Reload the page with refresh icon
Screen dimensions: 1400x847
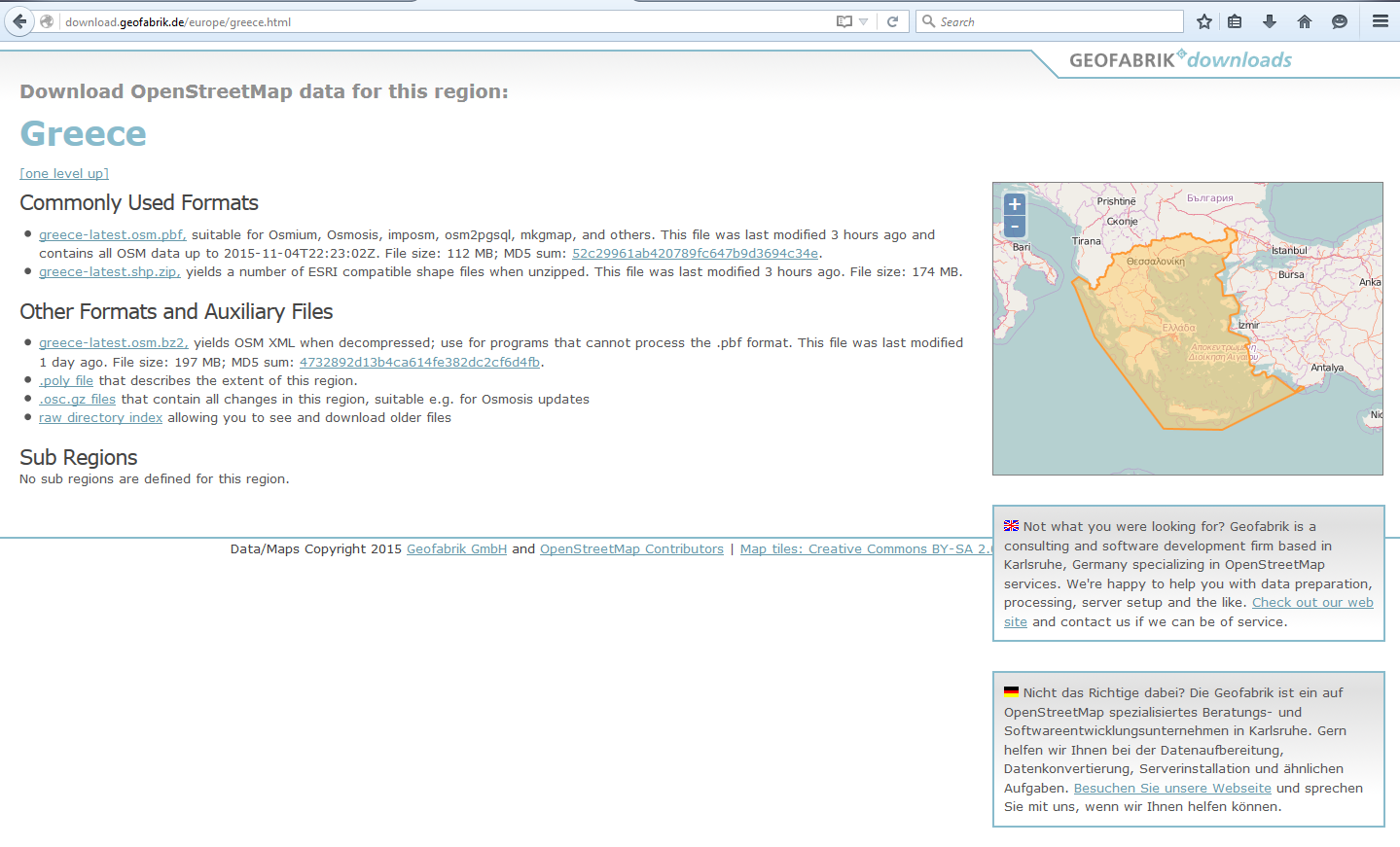tap(892, 21)
